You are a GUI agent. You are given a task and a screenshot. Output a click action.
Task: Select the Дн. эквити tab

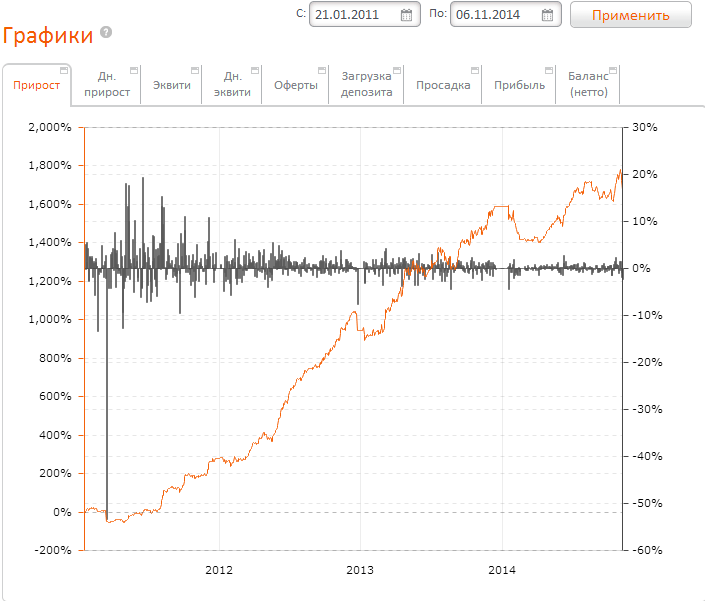232,84
